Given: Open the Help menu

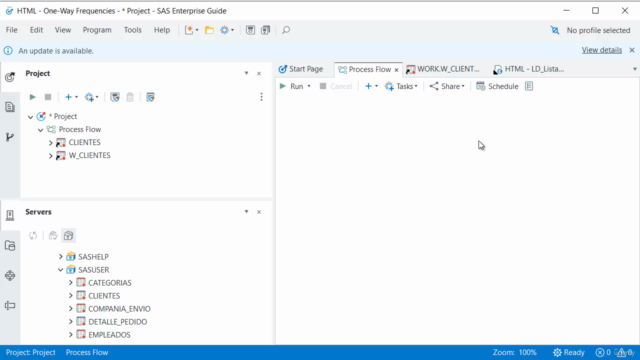Looking at the screenshot, I should pyautogui.click(x=162, y=30).
